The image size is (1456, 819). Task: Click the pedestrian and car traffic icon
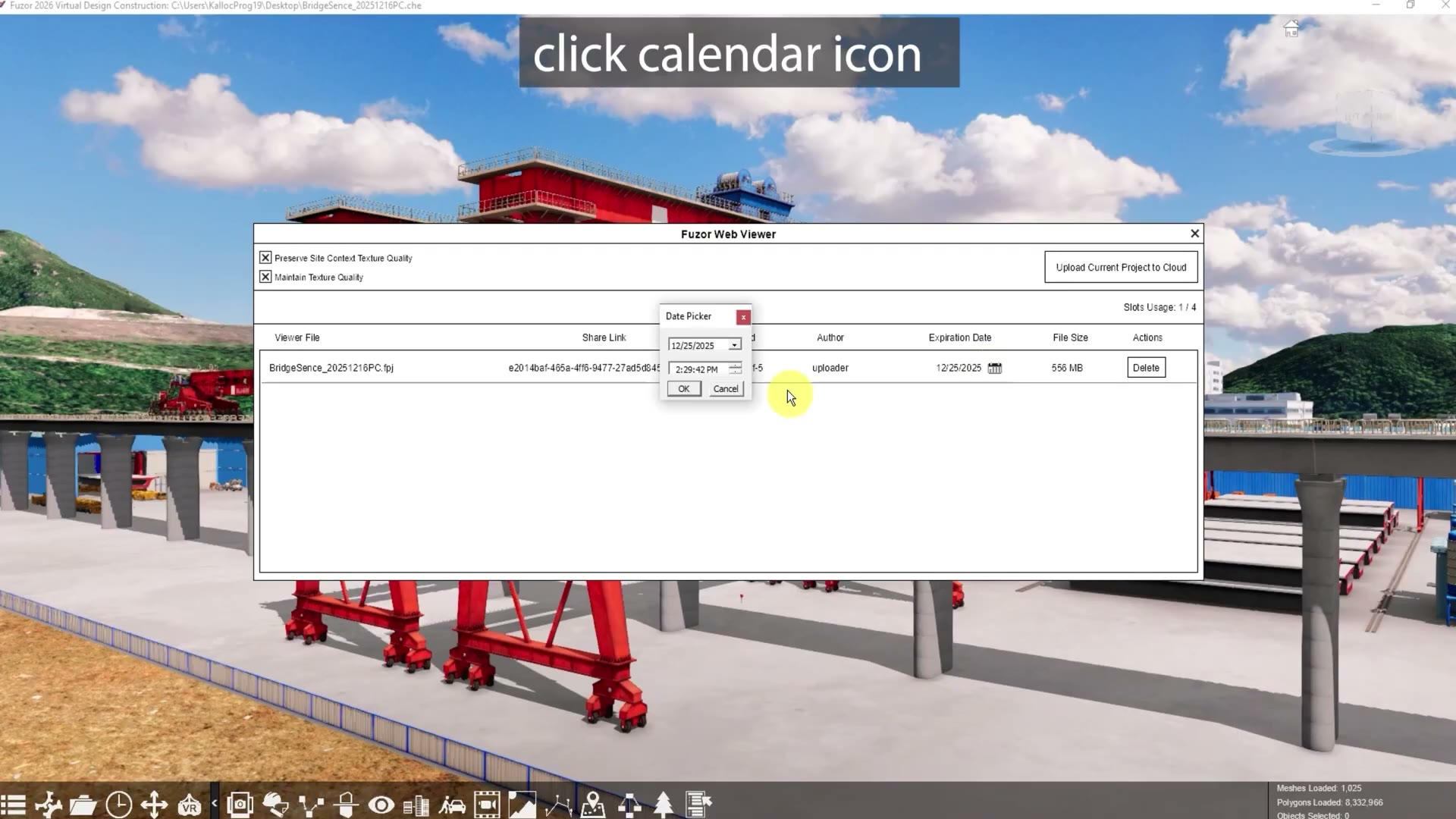click(x=452, y=805)
